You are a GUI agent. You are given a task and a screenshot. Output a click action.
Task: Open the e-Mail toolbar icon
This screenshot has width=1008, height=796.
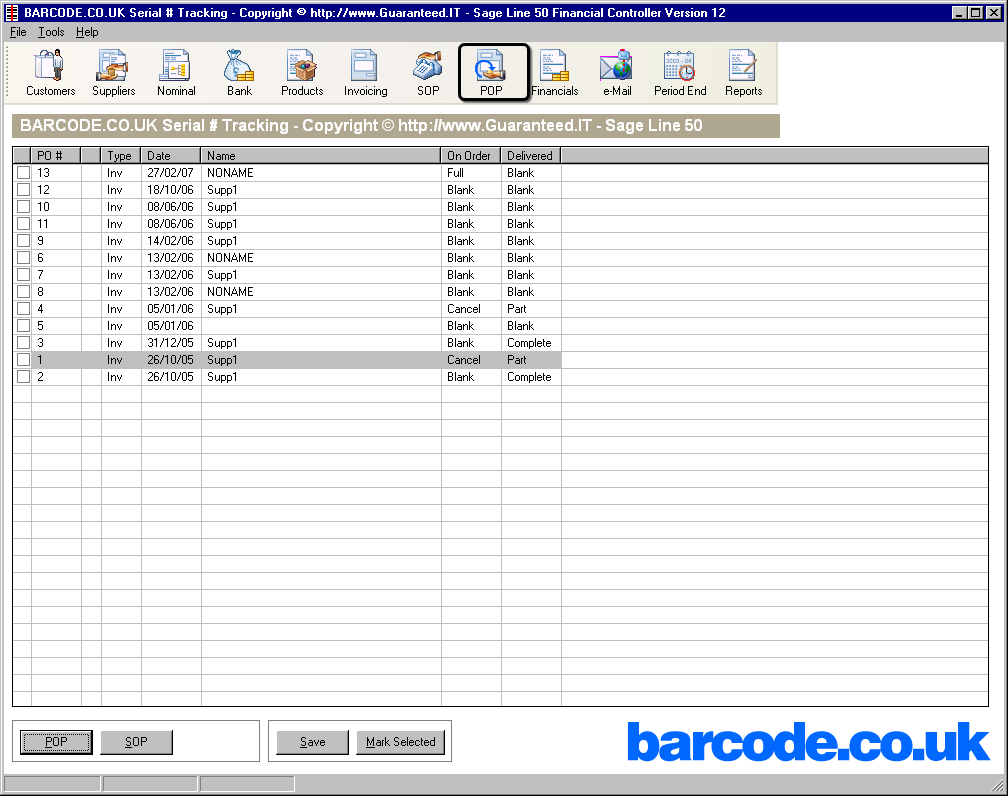click(617, 73)
